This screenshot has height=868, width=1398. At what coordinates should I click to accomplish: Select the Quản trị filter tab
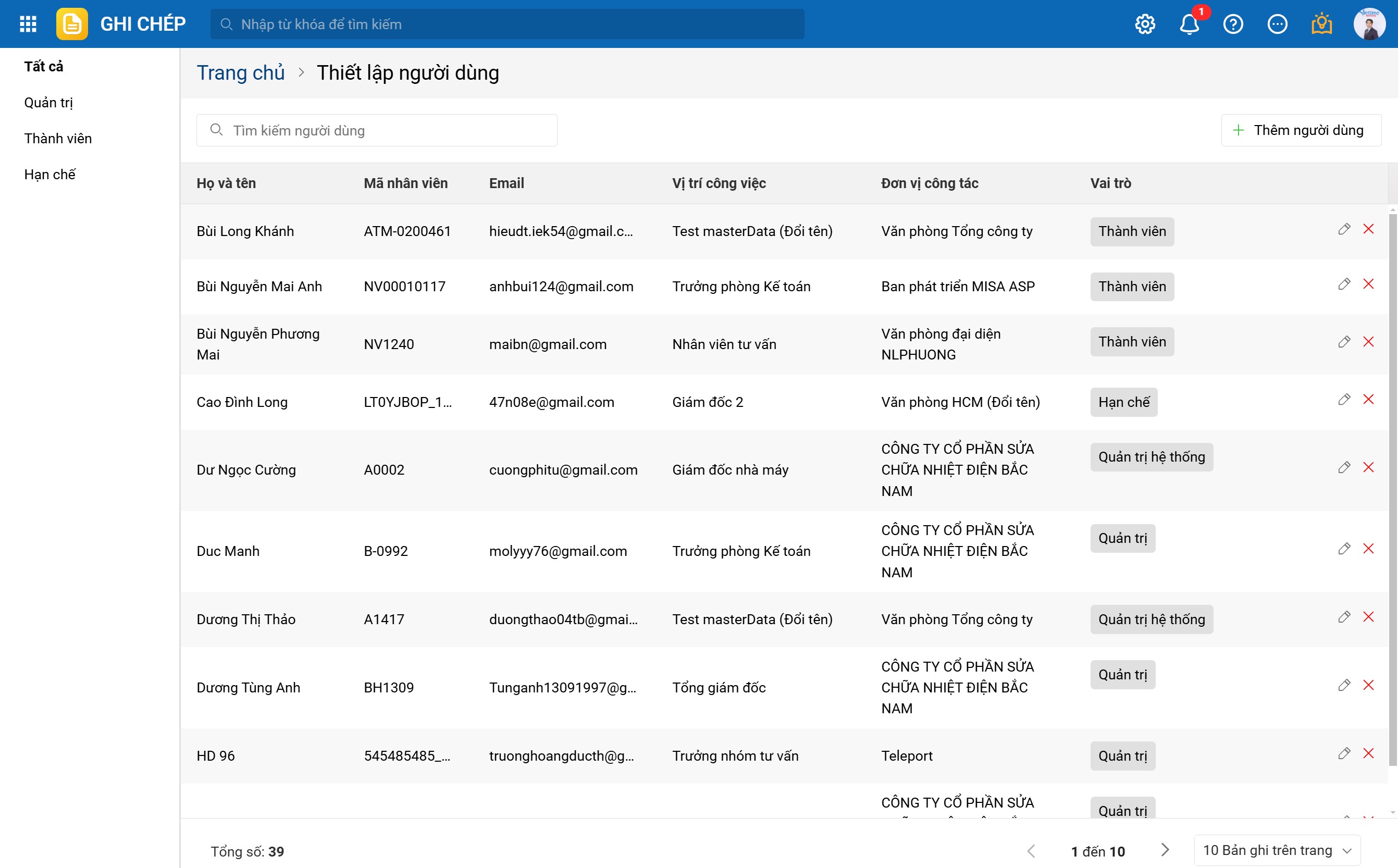[x=48, y=103]
